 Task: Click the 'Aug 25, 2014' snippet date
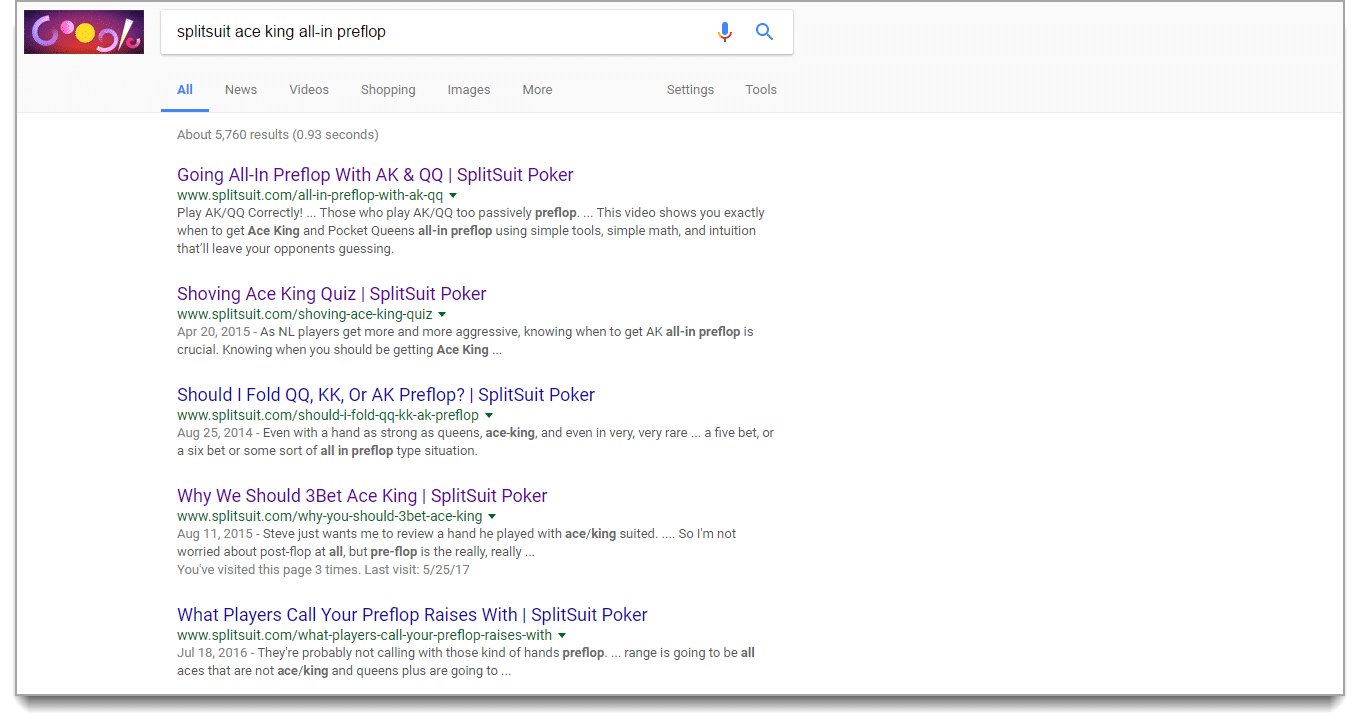coord(214,433)
